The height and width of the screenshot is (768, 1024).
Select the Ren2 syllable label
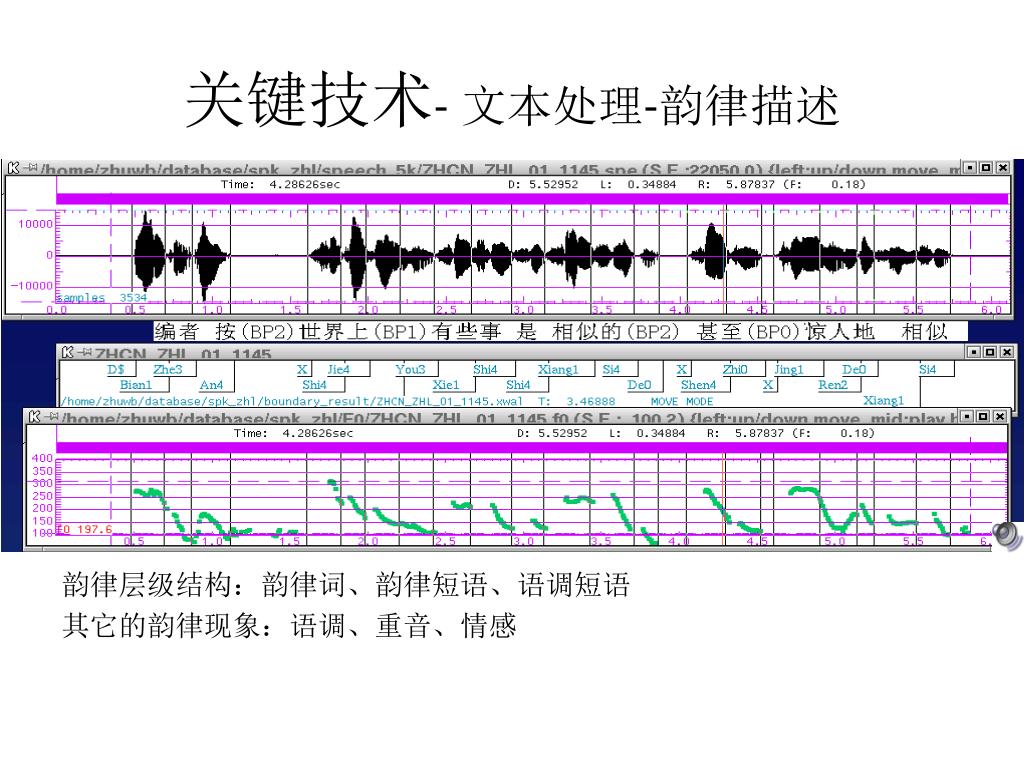click(833, 385)
